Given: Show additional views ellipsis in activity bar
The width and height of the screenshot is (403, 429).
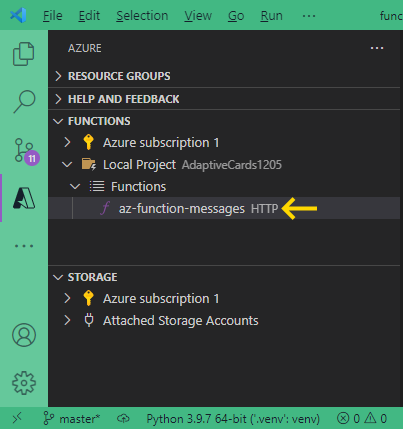Looking at the screenshot, I should click(x=24, y=246).
